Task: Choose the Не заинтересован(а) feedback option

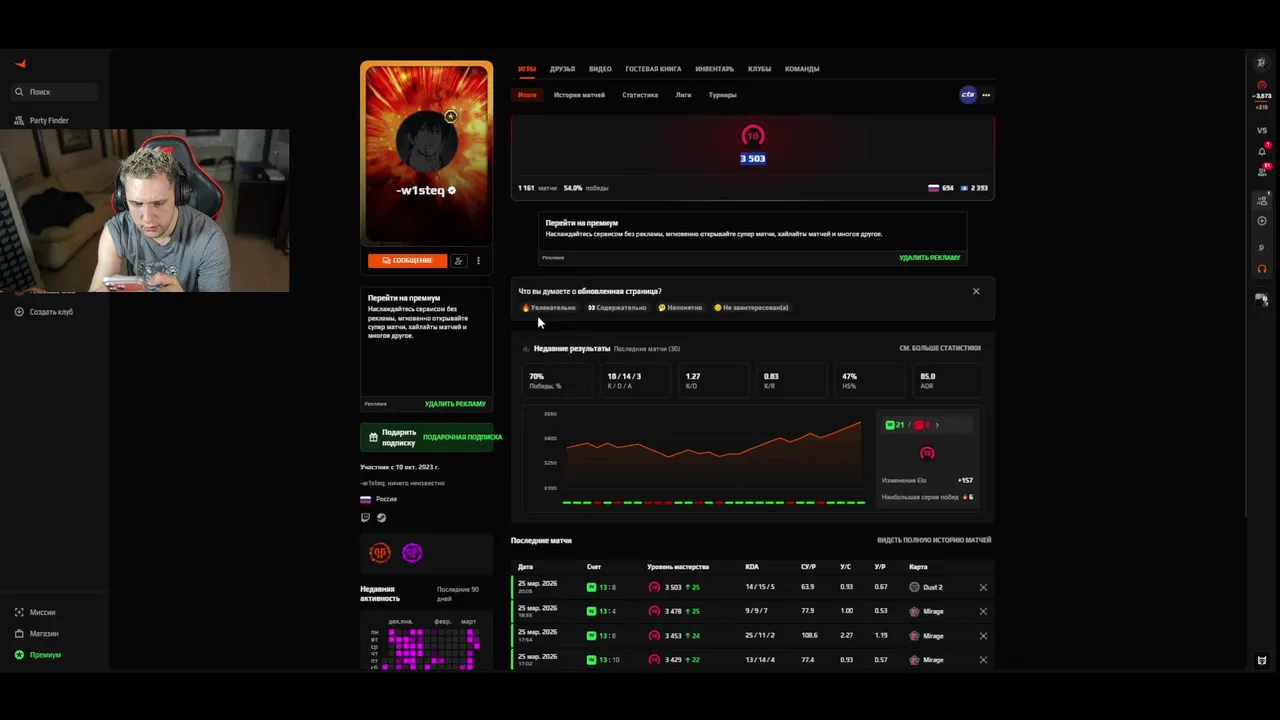Action: pos(751,308)
